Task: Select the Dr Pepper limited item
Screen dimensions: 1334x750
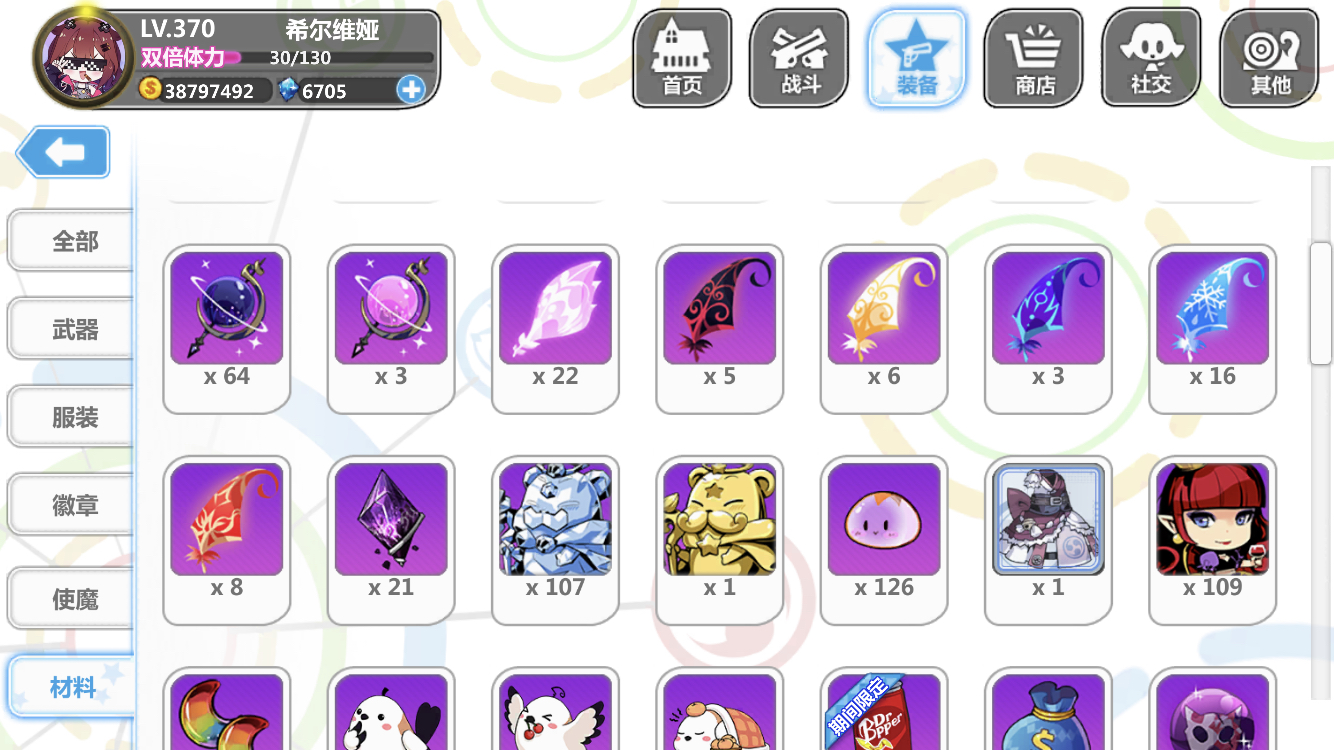Action: click(x=884, y=710)
